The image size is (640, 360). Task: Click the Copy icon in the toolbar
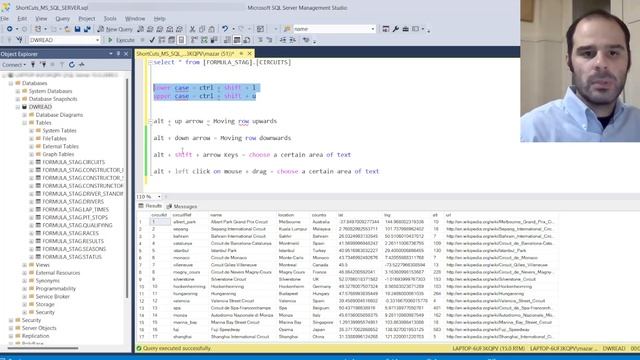click(202, 29)
